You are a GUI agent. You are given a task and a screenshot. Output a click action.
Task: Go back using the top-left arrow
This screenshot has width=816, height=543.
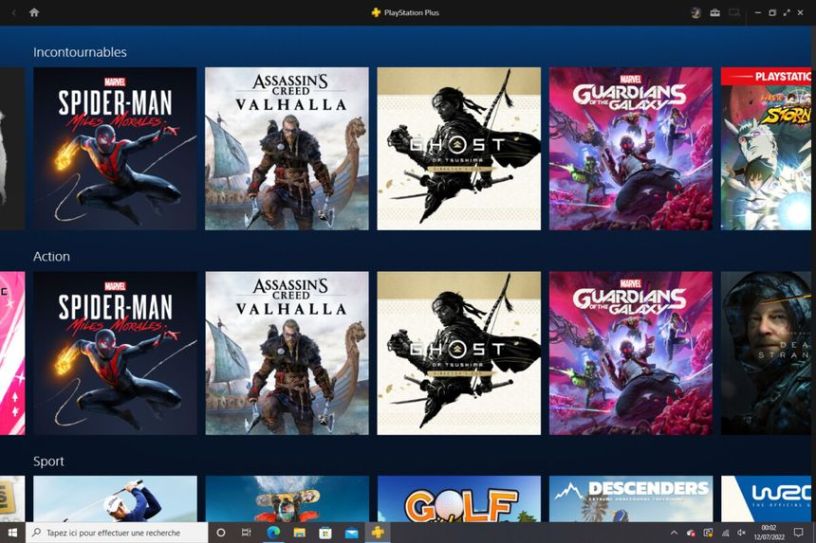[13, 12]
